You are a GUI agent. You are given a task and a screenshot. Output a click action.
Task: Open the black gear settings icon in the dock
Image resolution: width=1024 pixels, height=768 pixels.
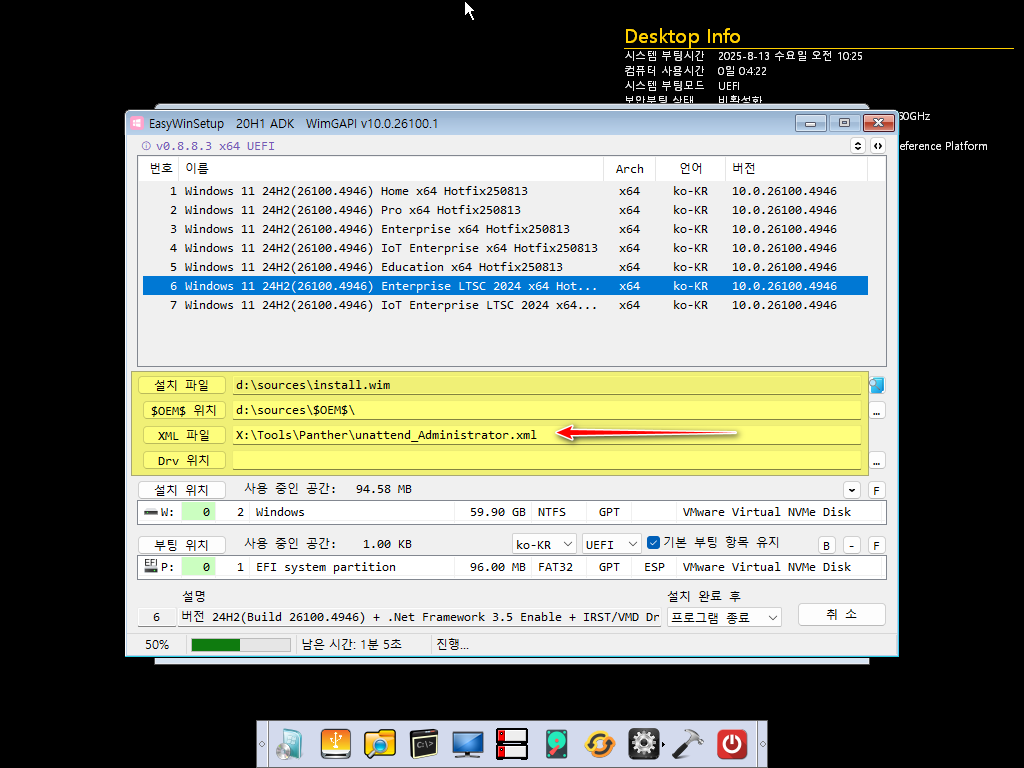pos(643,744)
